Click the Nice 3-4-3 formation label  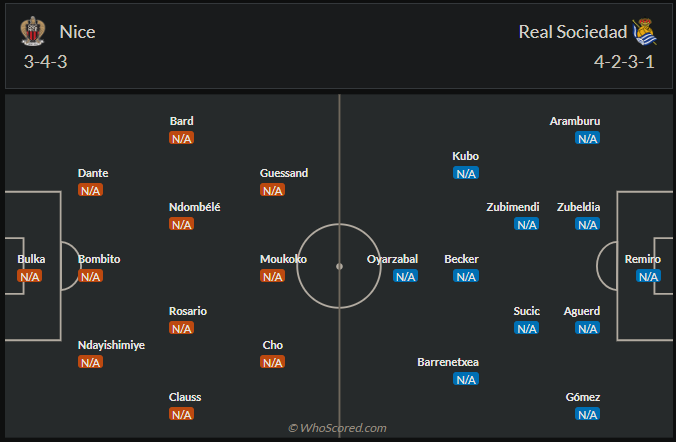46,61
